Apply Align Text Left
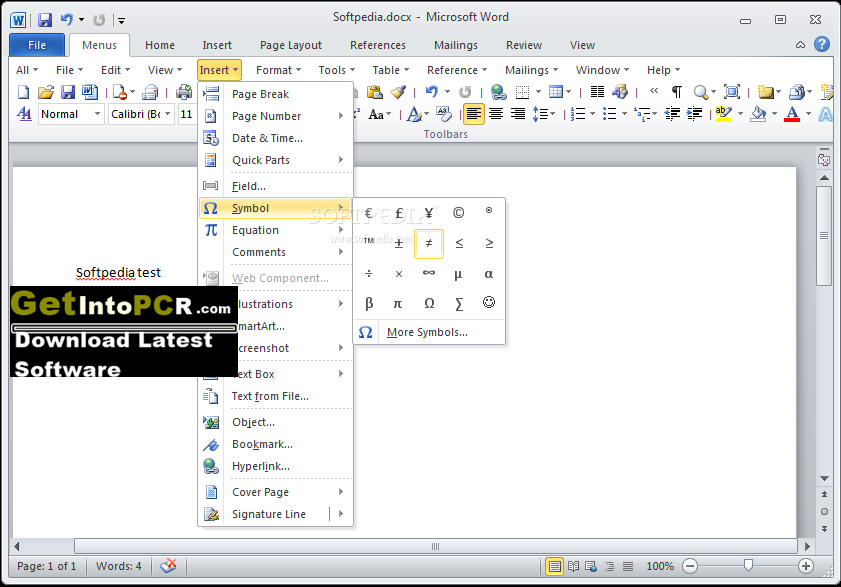Image resolution: width=841 pixels, height=587 pixels. (x=474, y=114)
